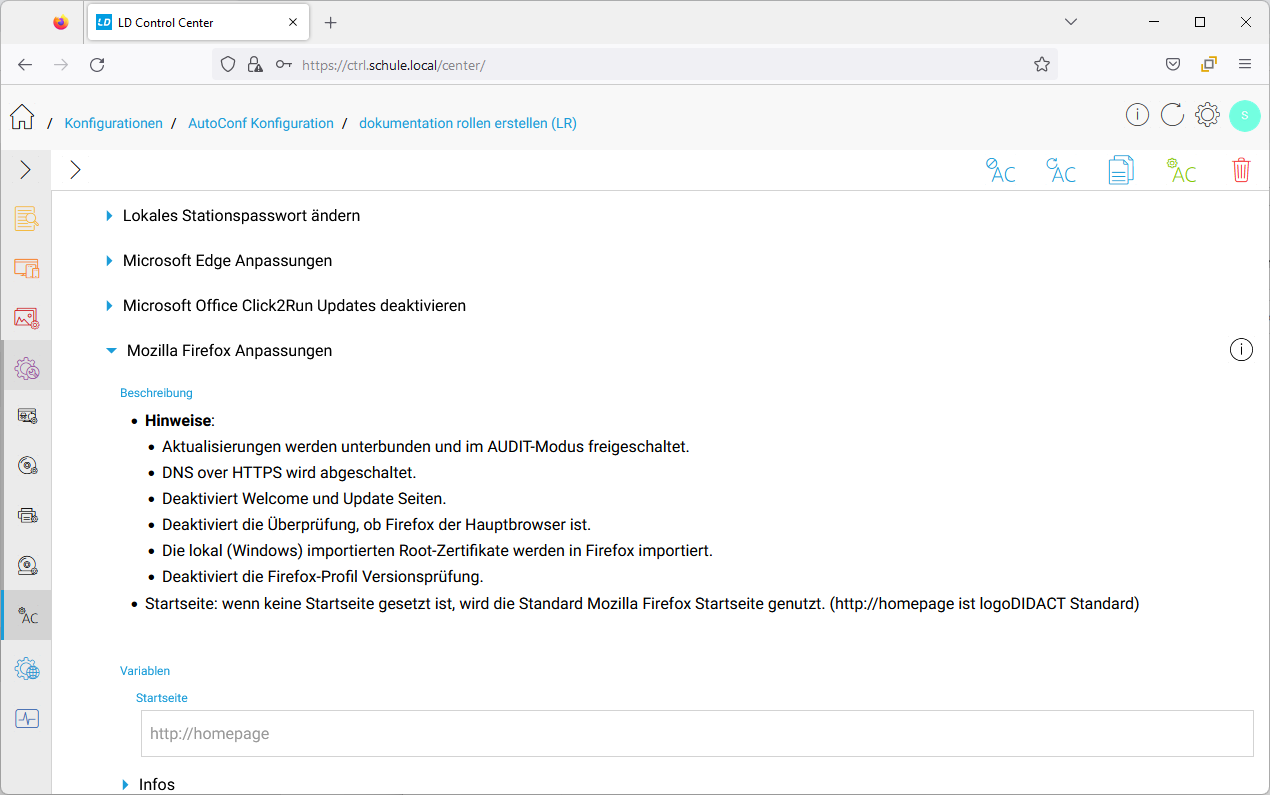
Task: Open the user avatar 'S' menu
Action: coord(1245,115)
